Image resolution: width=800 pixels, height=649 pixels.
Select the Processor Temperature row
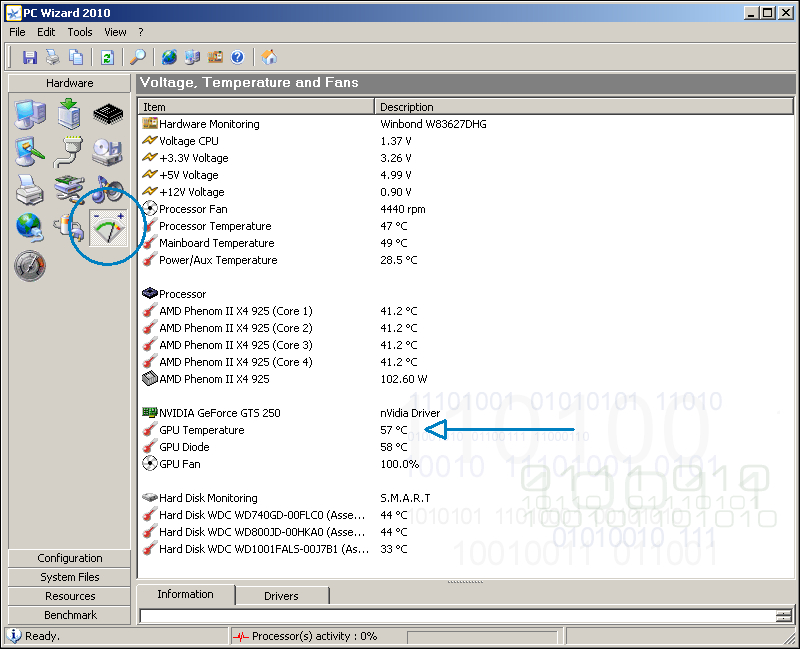tap(466, 226)
